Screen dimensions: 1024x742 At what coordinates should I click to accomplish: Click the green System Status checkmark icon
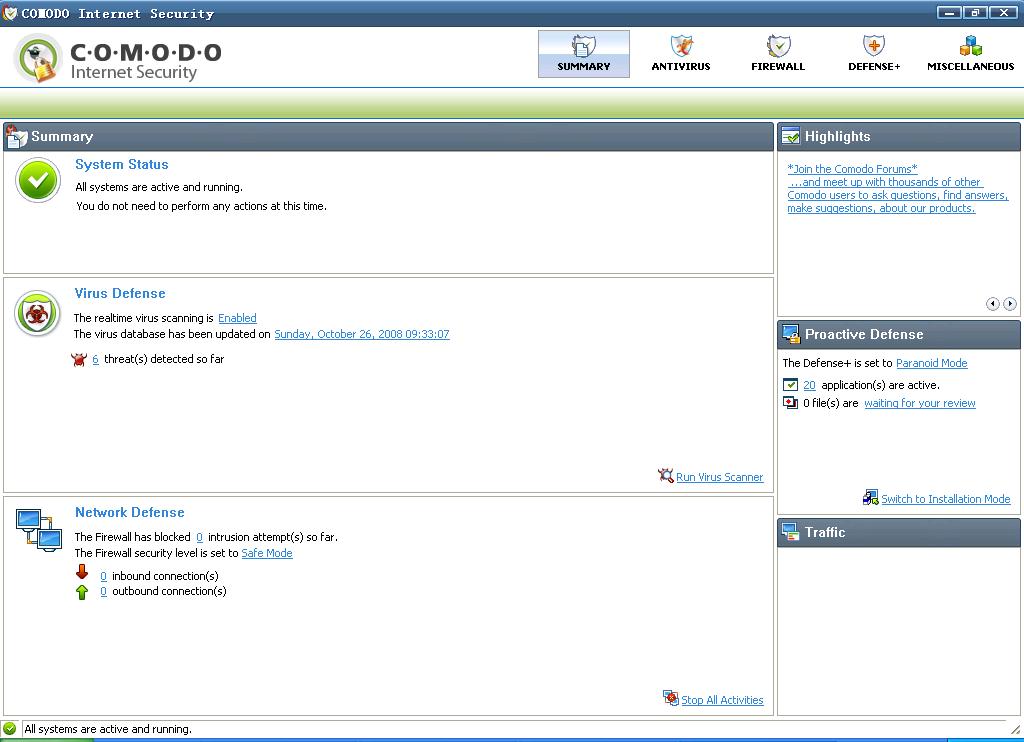coord(38,180)
